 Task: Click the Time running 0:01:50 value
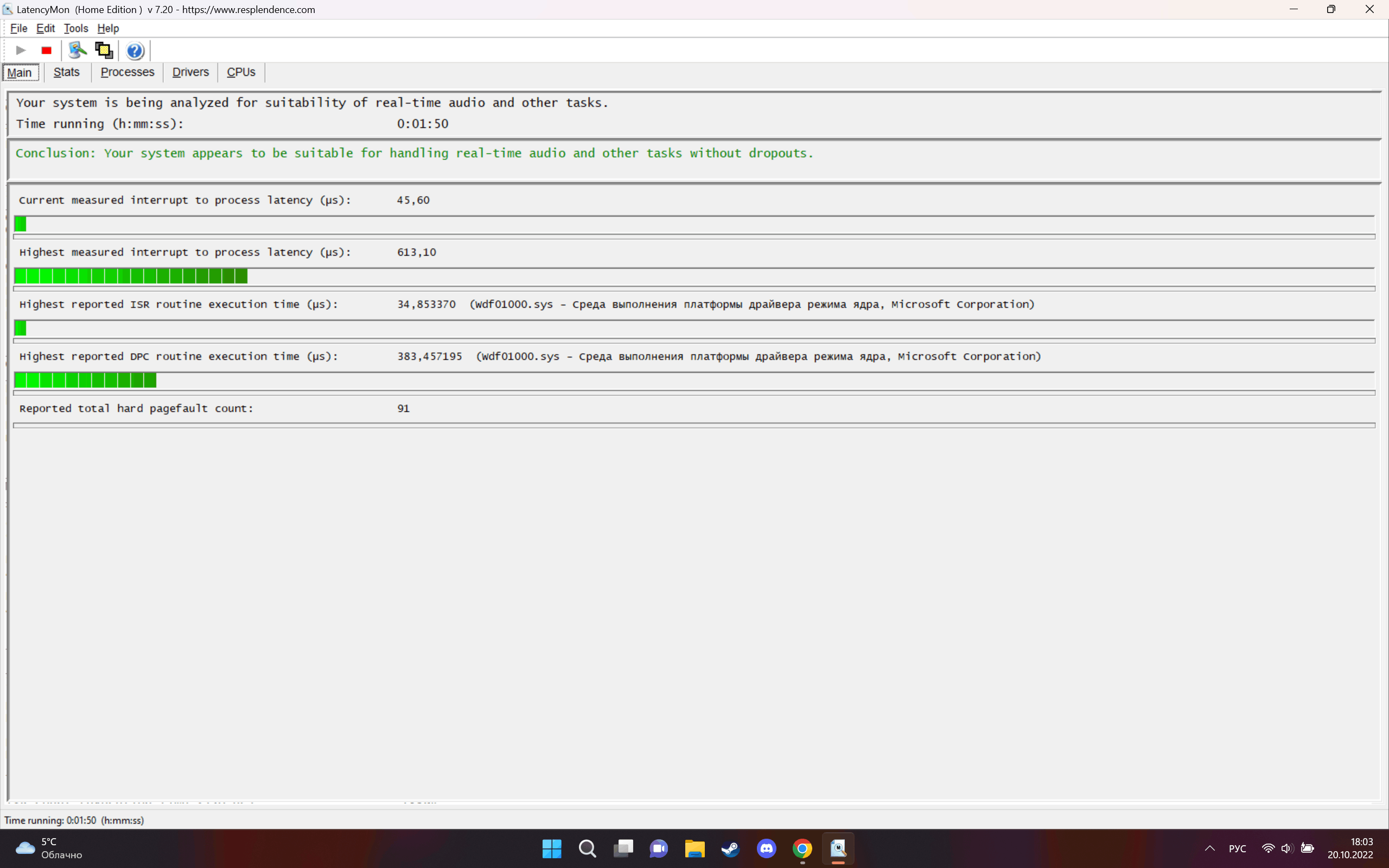[423, 124]
